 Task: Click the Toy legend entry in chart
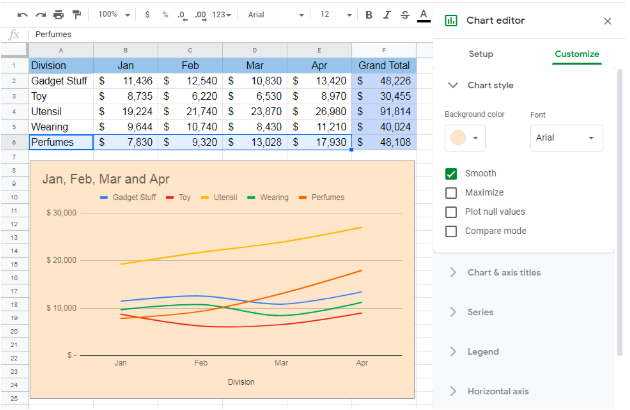[x=178, y=197]
